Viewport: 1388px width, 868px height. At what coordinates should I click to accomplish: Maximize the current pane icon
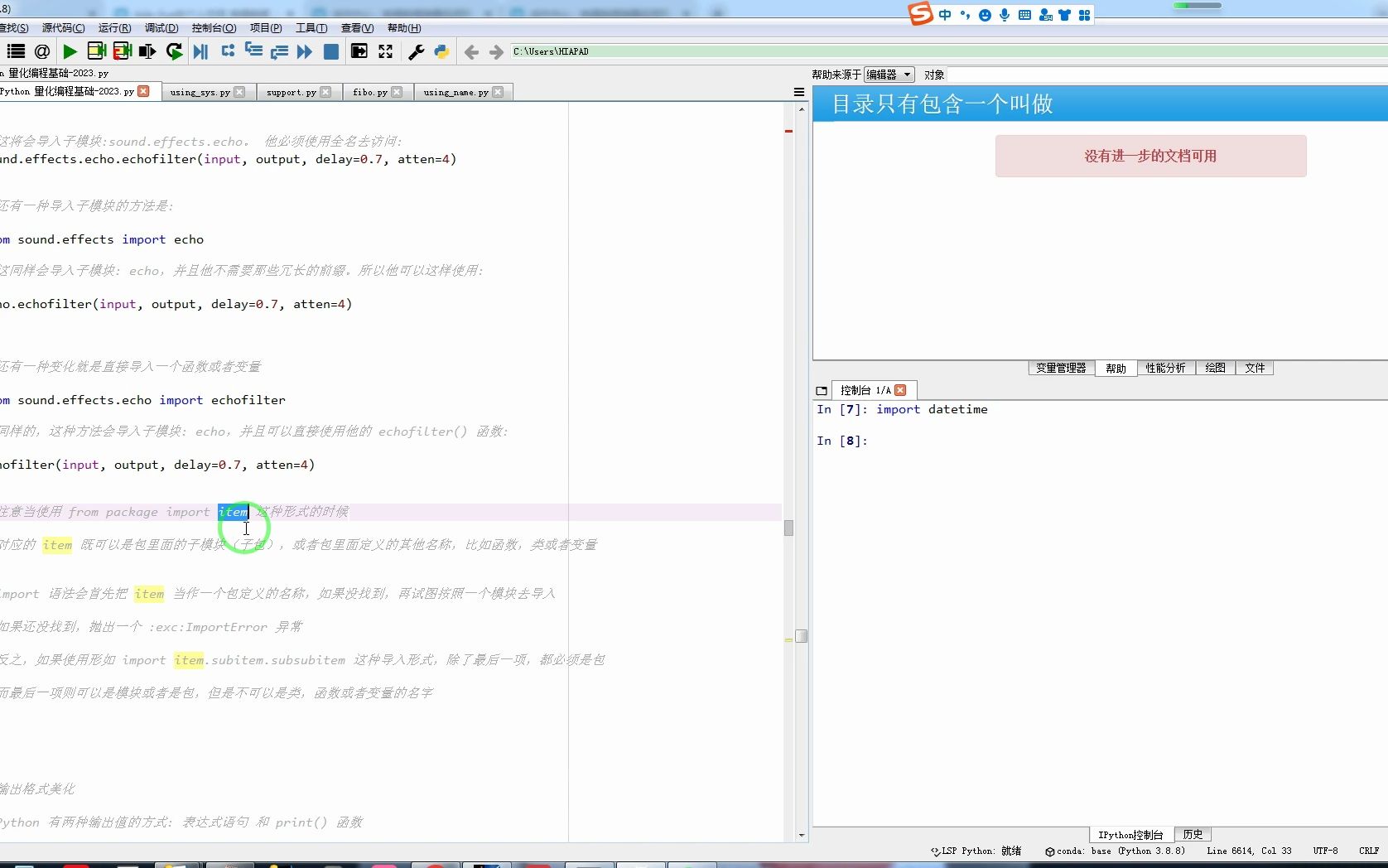pos(359,51)
